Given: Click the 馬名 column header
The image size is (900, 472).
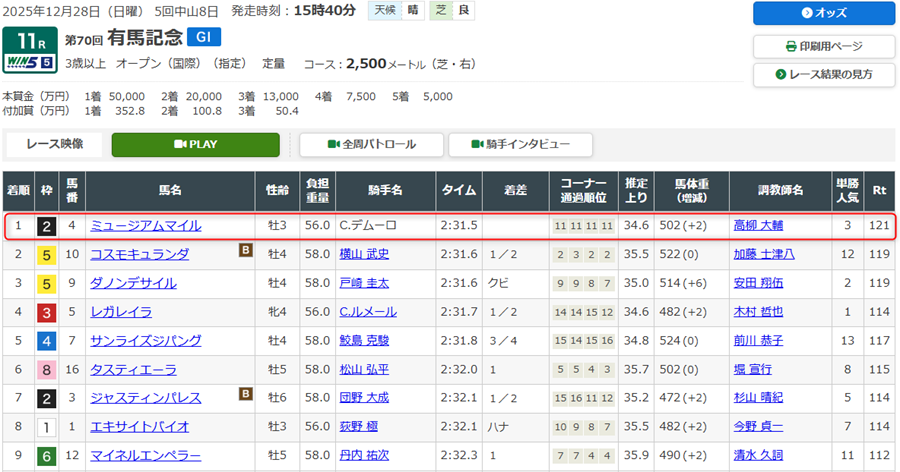Looking at the screenshot, I should coord(170,191).
